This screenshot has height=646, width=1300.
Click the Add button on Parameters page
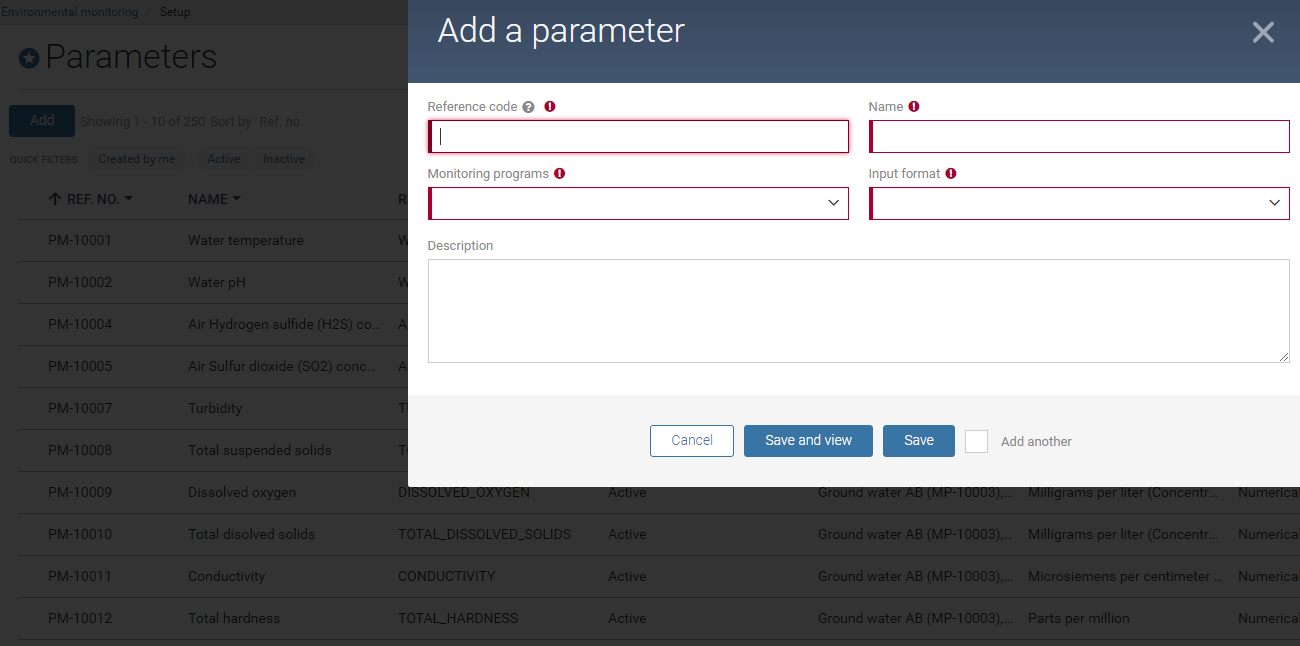click(x=42, y=121)
